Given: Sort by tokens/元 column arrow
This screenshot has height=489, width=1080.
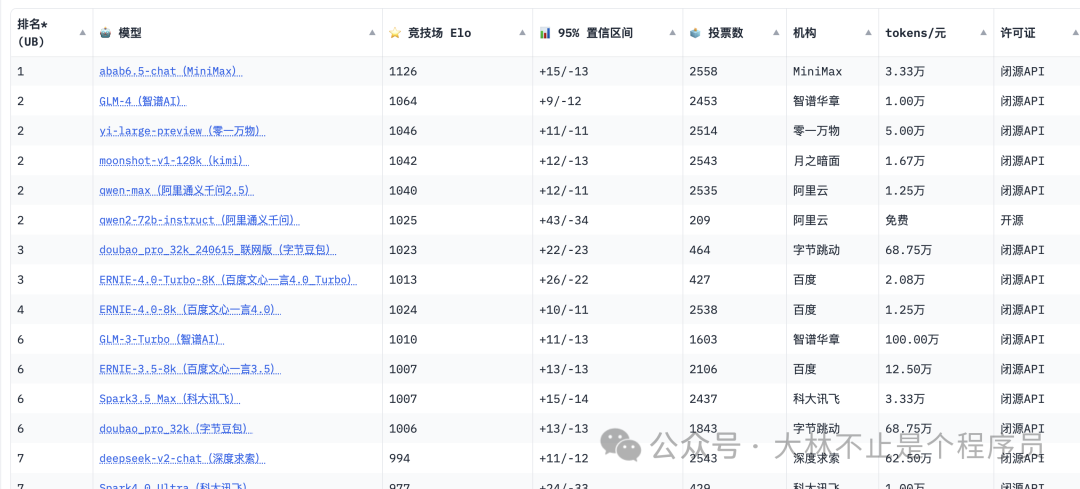Looking at the screenshot, I should click(984, 32).
